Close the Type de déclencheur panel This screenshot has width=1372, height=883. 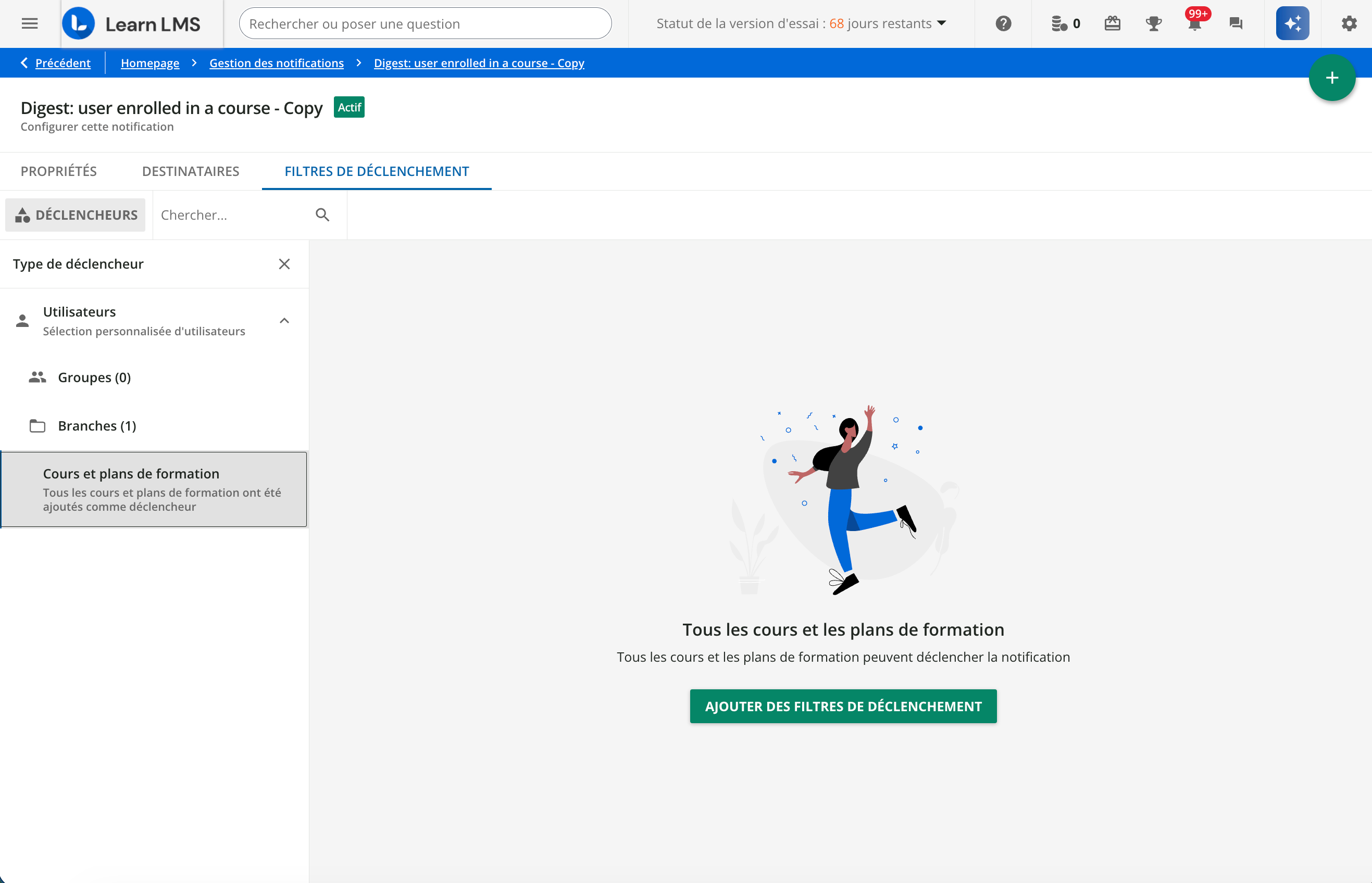(x=284, y=264)
